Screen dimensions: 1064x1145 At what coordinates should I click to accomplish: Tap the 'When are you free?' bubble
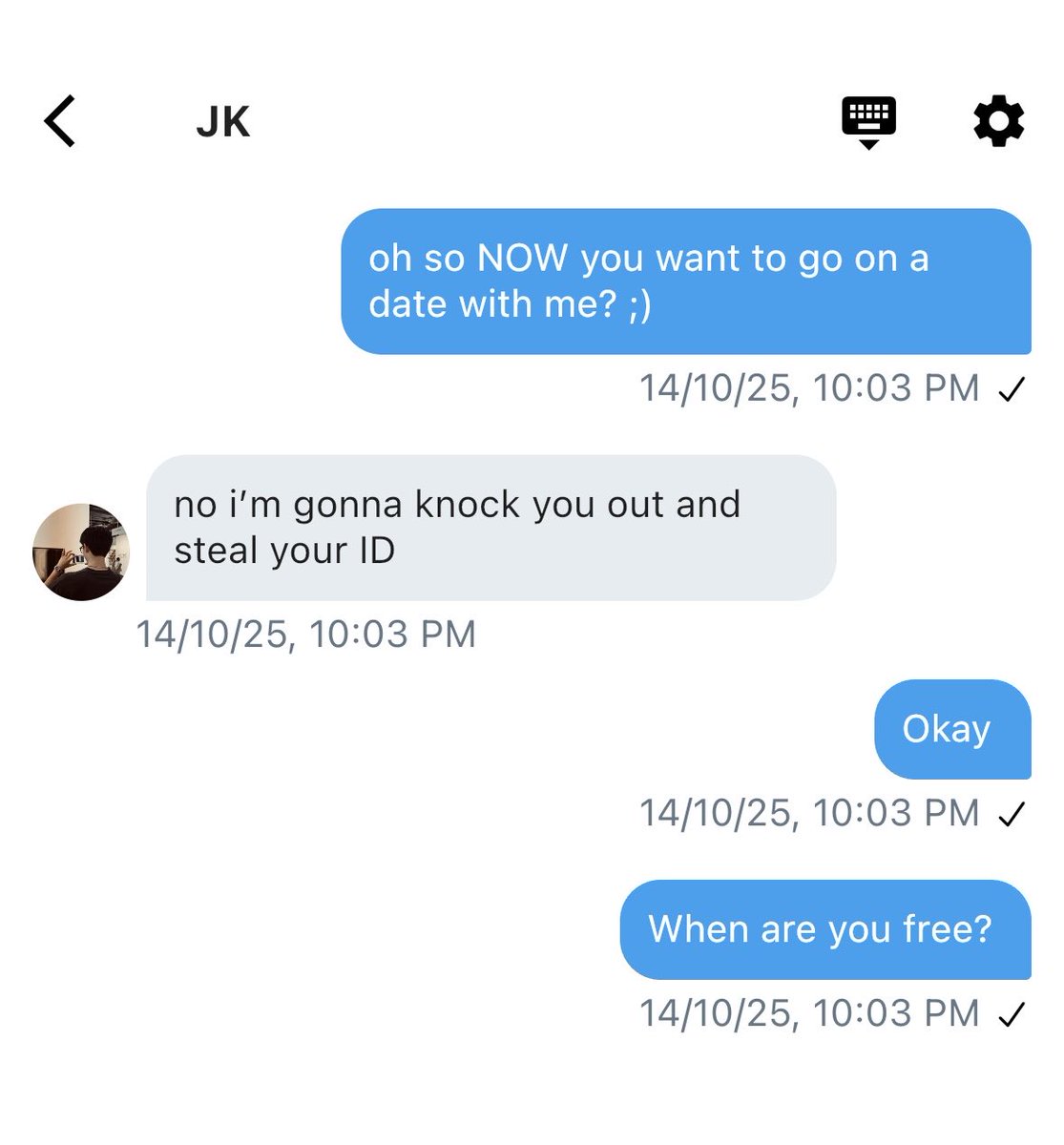click(825, 929)
